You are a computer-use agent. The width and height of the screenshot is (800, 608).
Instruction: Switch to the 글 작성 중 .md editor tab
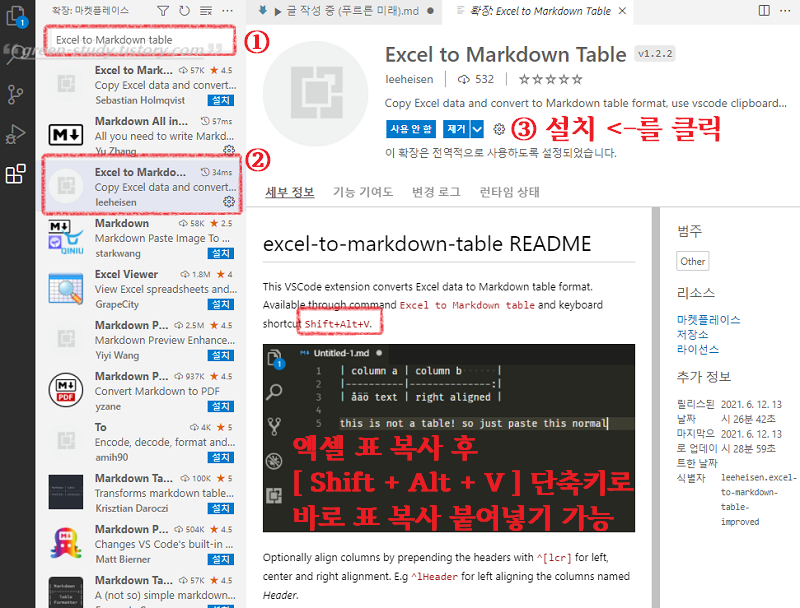[x=345, y=11]
